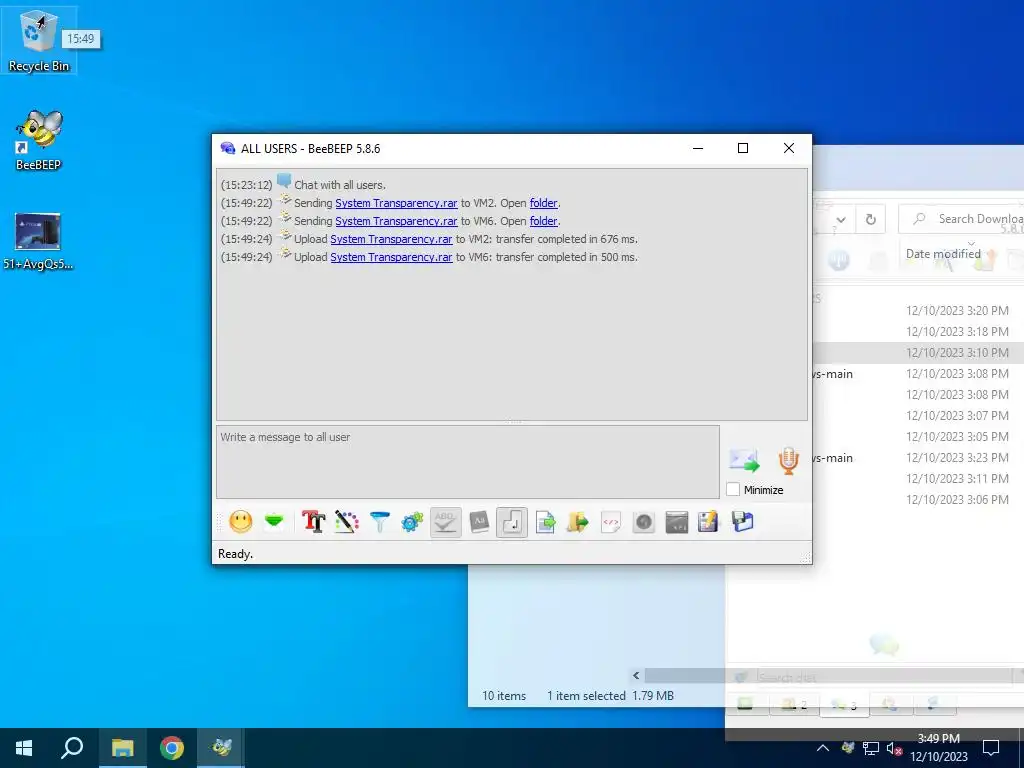Toggle the Aa word completion button
The width and height of the screenshot is (1024, 768).
coord(479,522)
